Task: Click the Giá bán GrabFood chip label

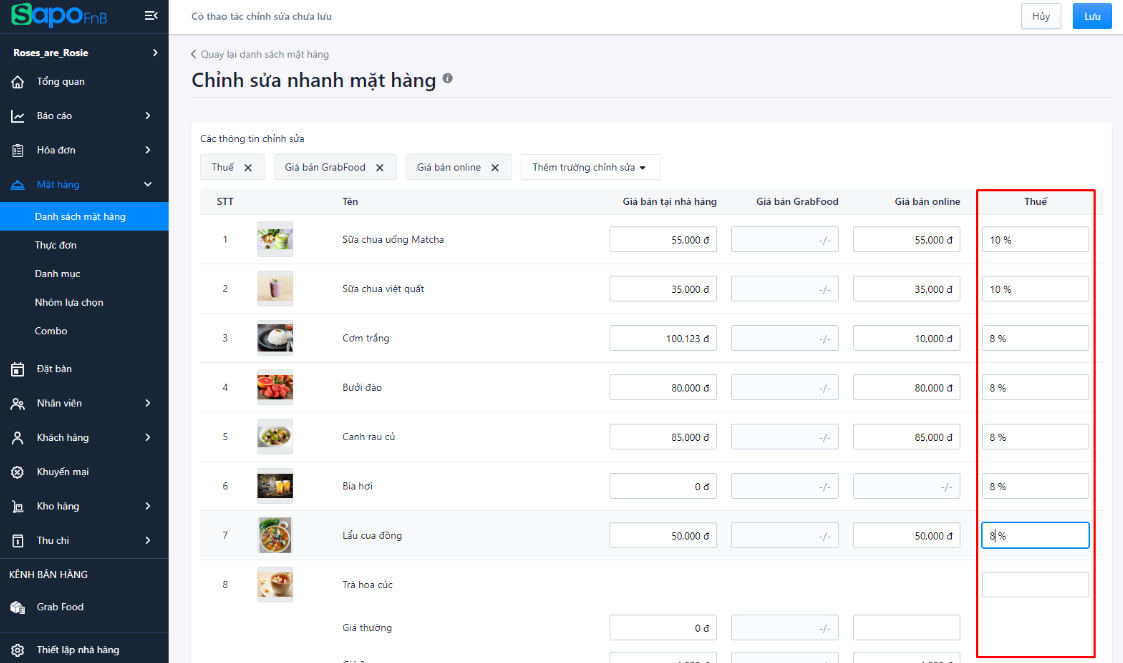Action: click(325, 167)
